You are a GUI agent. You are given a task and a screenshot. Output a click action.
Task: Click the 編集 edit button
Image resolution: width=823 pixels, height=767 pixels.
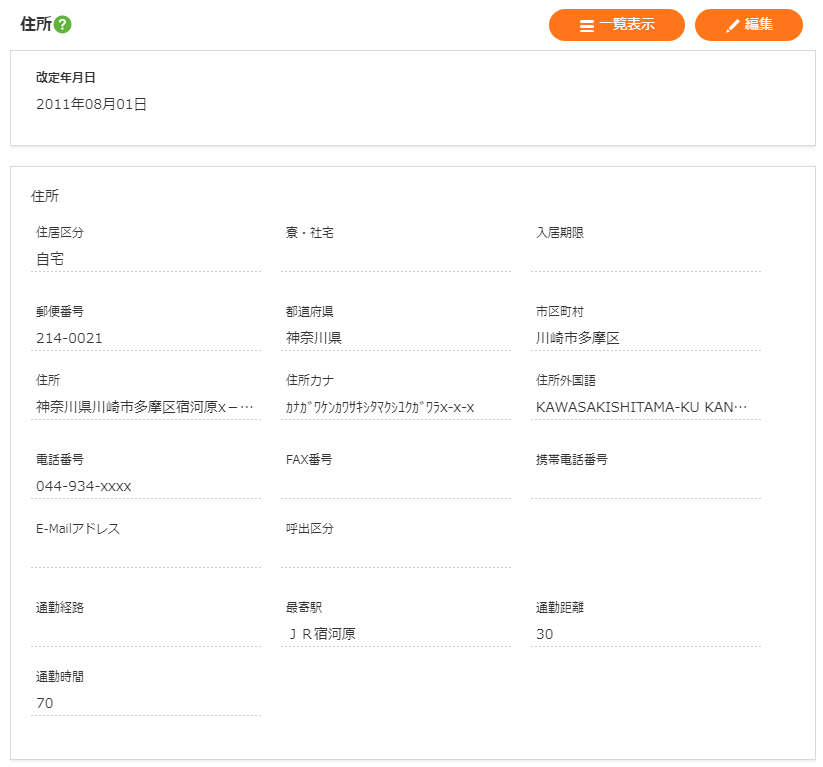tap(748, 25)
